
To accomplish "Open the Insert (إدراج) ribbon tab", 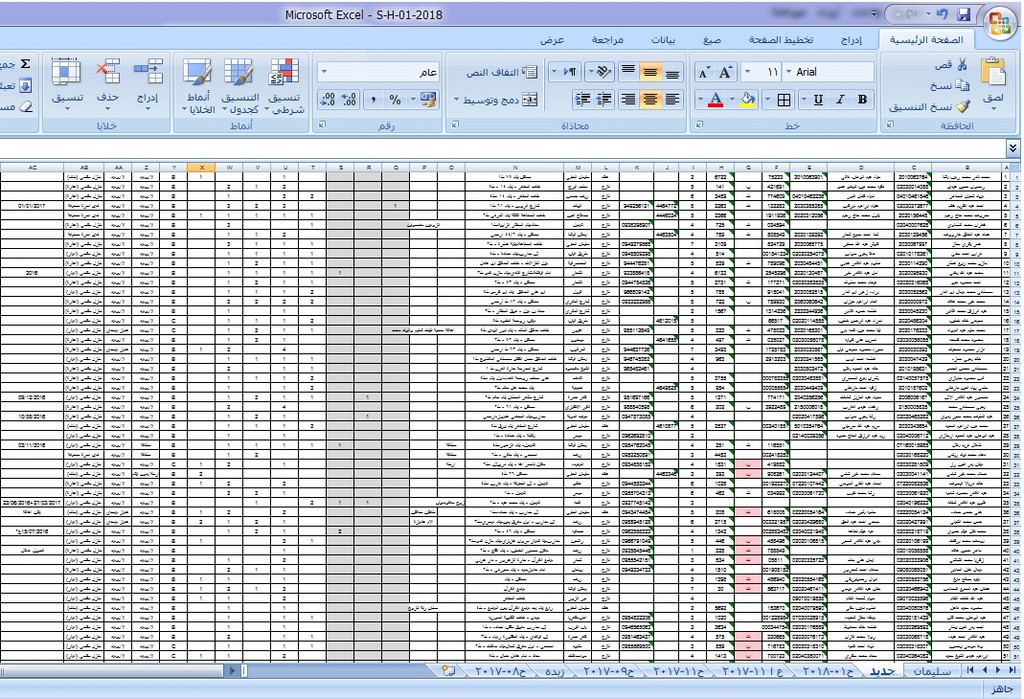I will point(851,40).
